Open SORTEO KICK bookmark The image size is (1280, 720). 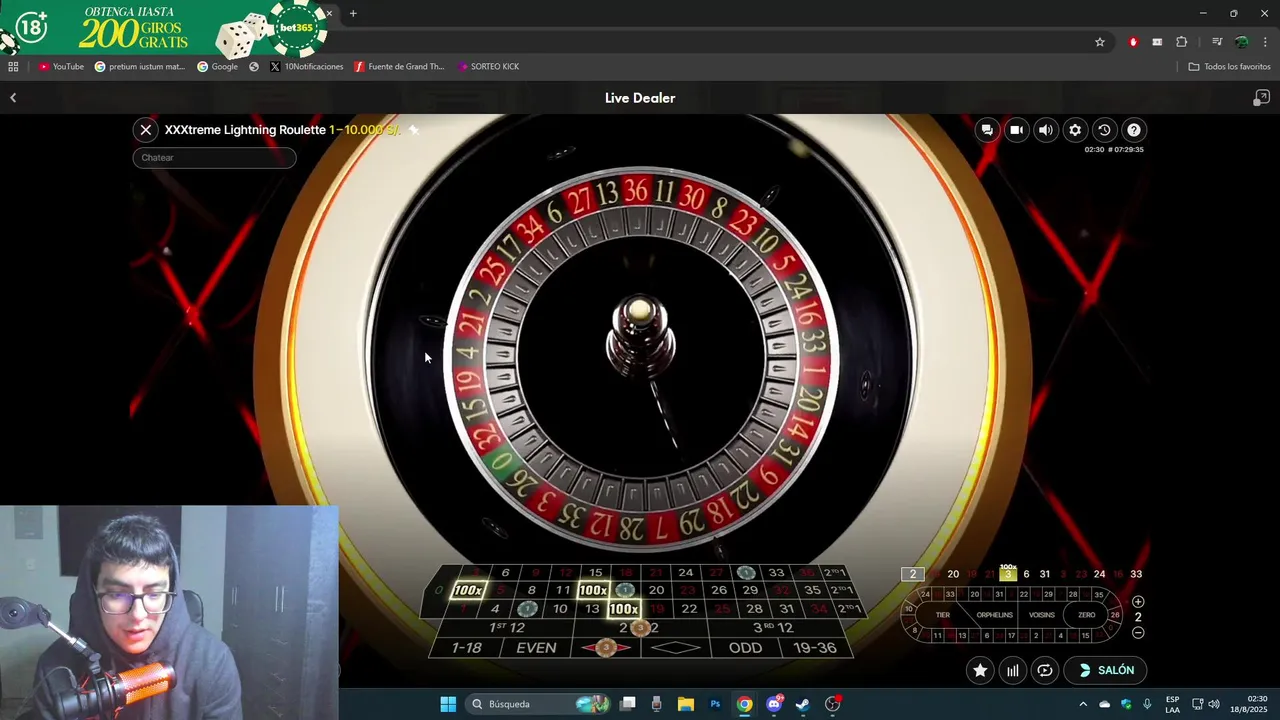pyautogui.click(x=488, y=67)
